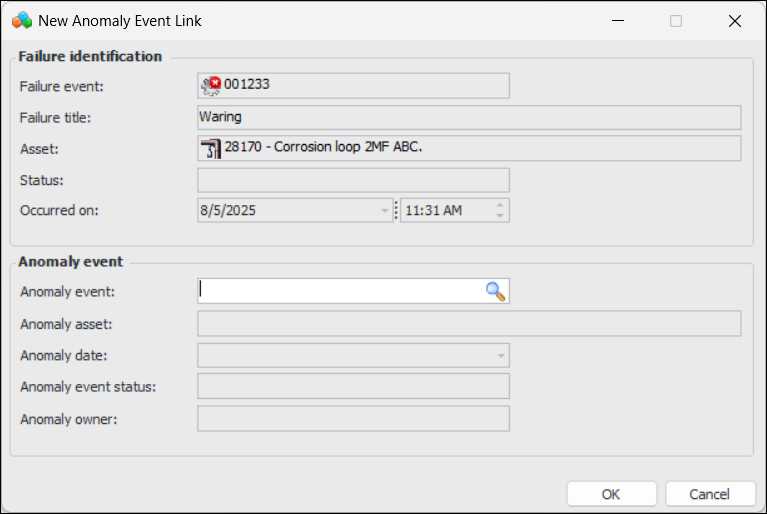Confirm with the OK button

coord(611,494)
